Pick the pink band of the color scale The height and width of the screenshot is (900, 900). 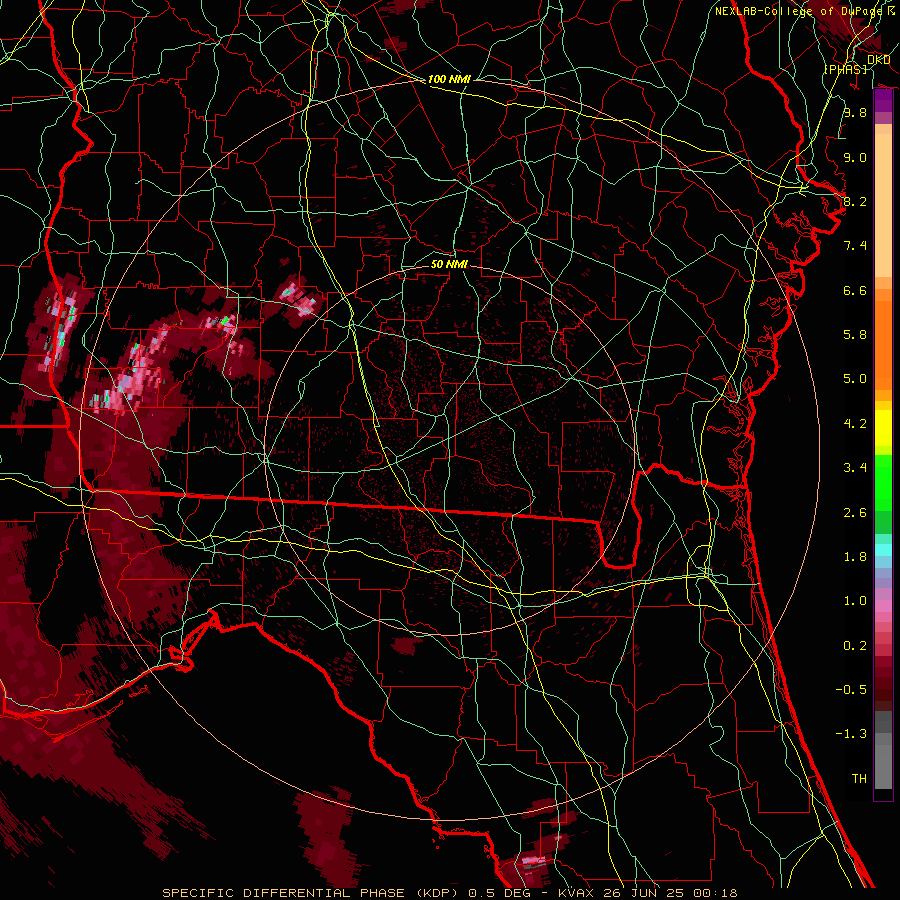883,606
